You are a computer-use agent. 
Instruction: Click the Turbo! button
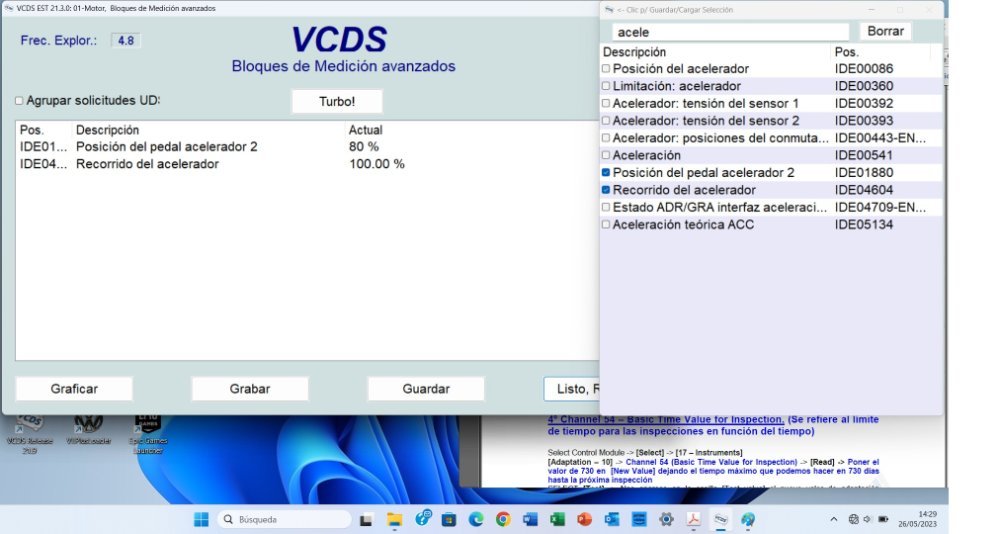[337, 101]
